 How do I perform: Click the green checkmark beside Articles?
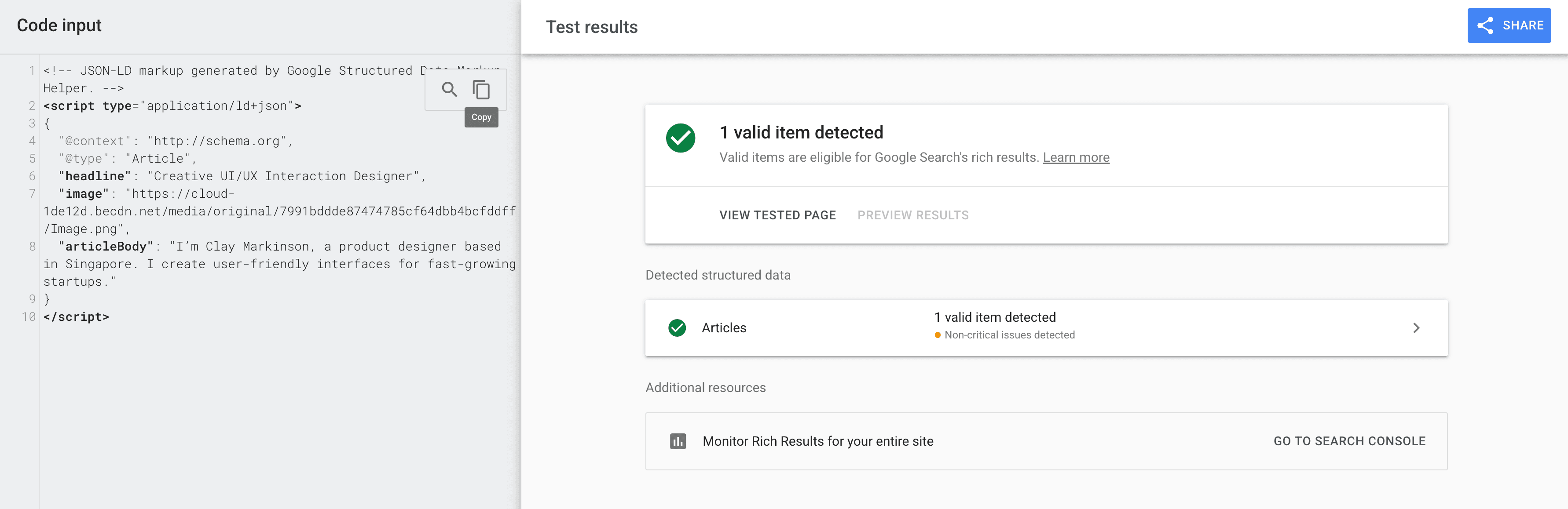(677, 328)
